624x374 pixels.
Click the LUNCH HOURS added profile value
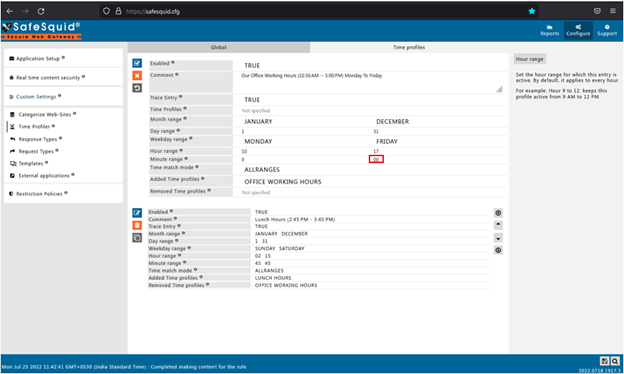273,278
